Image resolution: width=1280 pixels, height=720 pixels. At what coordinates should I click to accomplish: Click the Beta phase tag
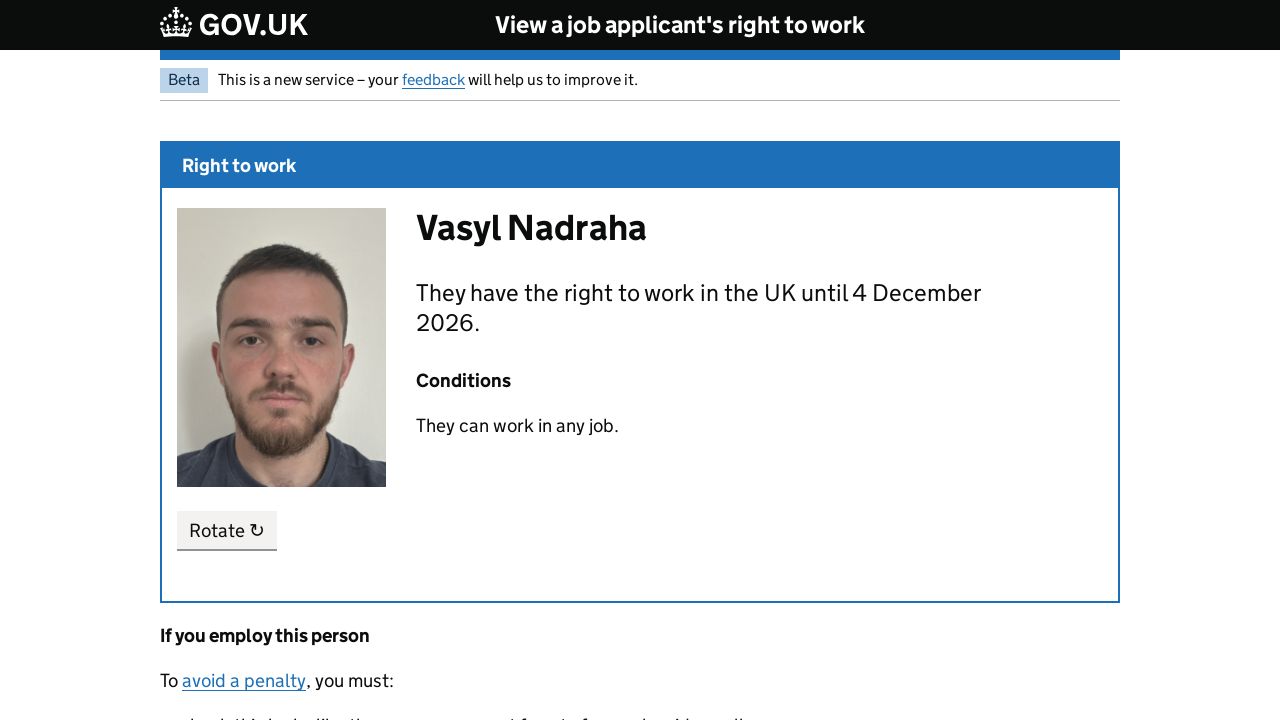click(184, 80)
